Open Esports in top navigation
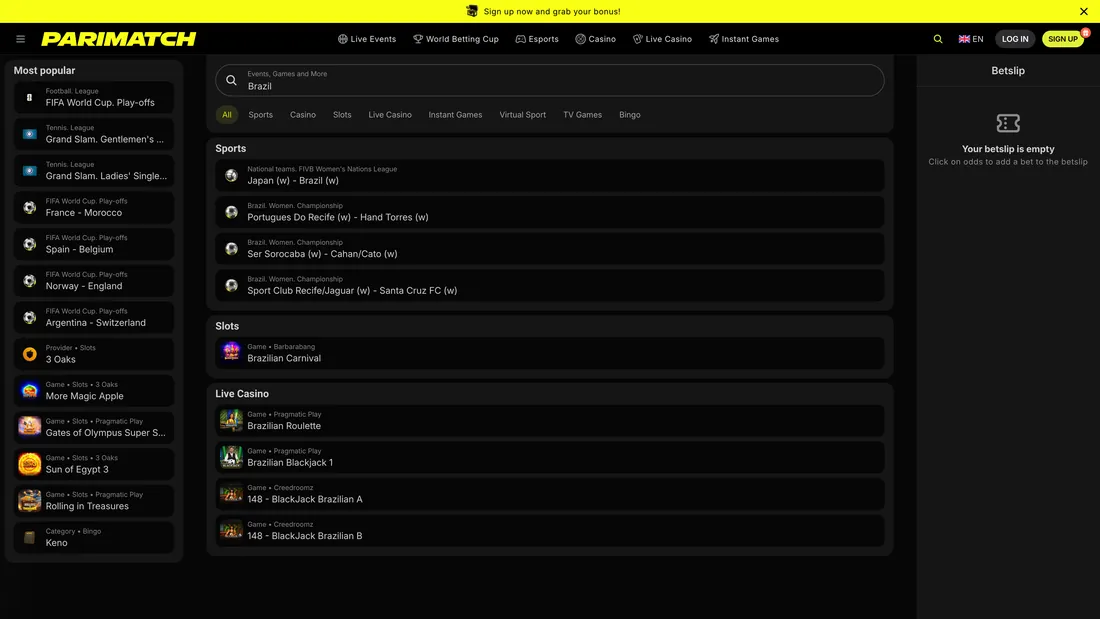The image size is (1100, 619). tap(537, 39)
